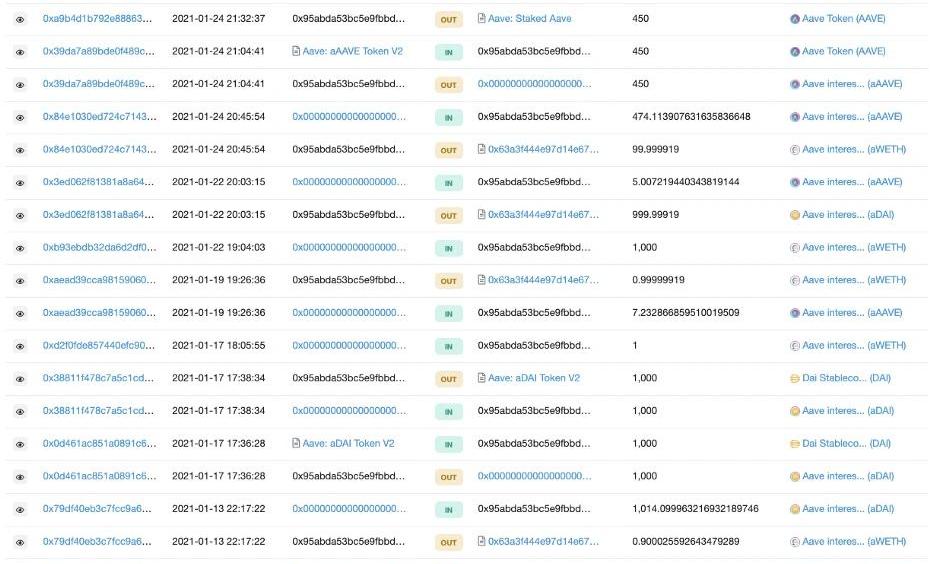Open null address recipient in the 450 aAAVE row
The height and width of the screenshot is (564, 933).
534,84
